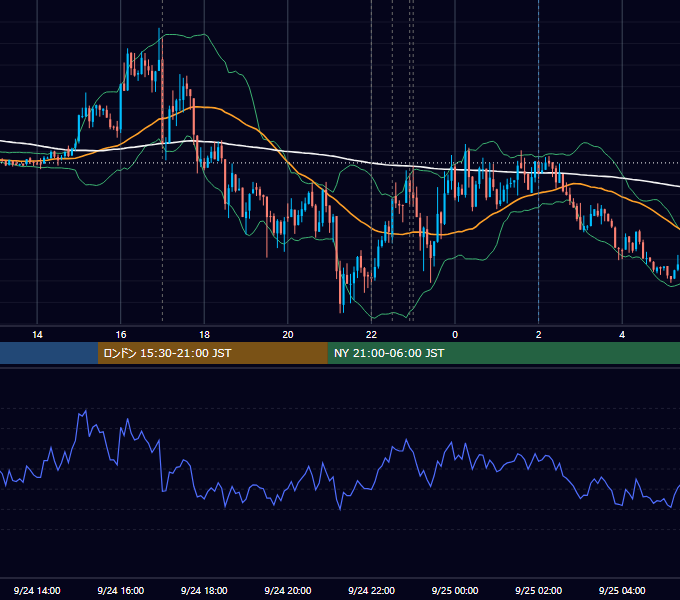Click the 9/24 14:00 date label
This screenshot has height=600, width=680.
[37, 590]
